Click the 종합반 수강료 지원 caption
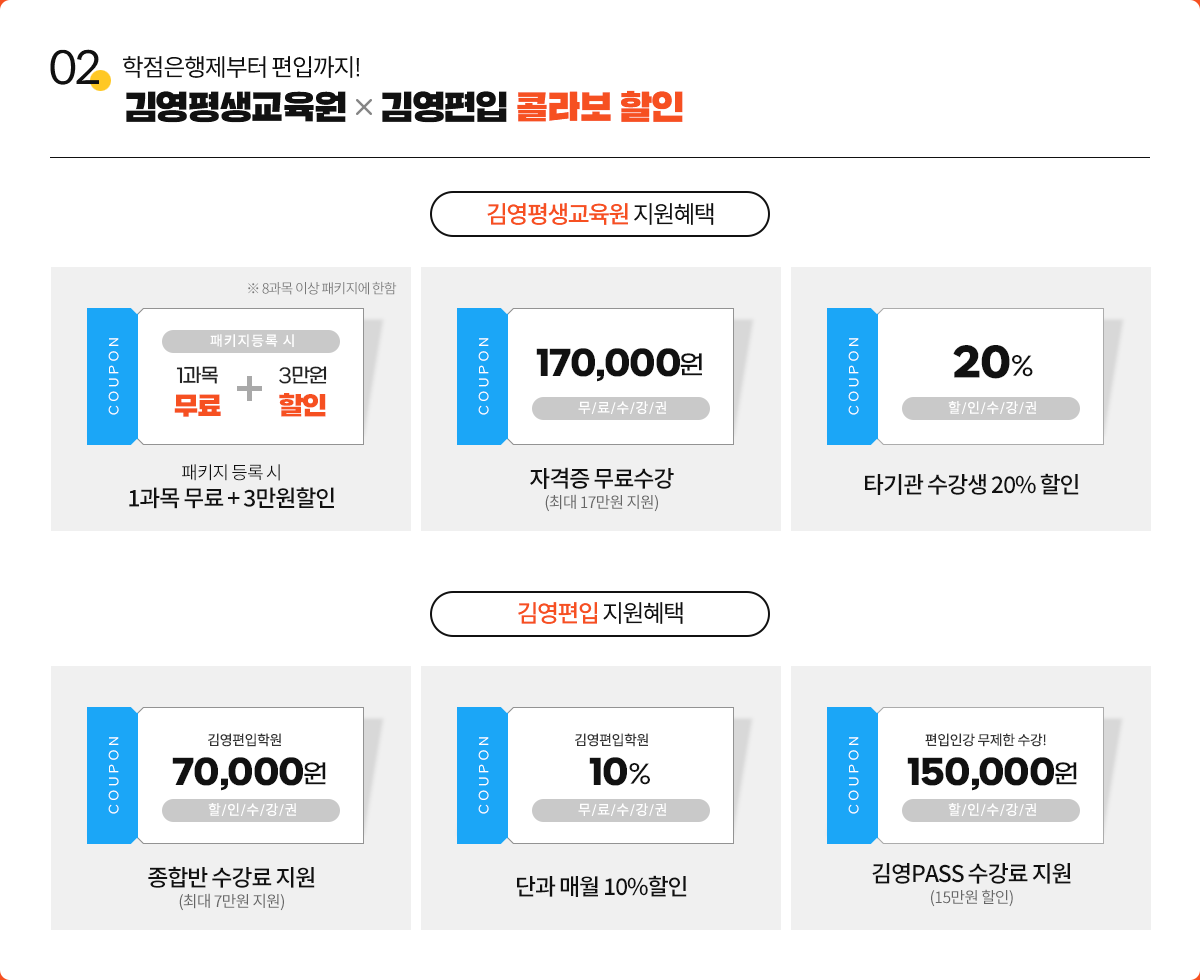The width and height of the screenshot is (1200, 980). (x=231, y=877)
